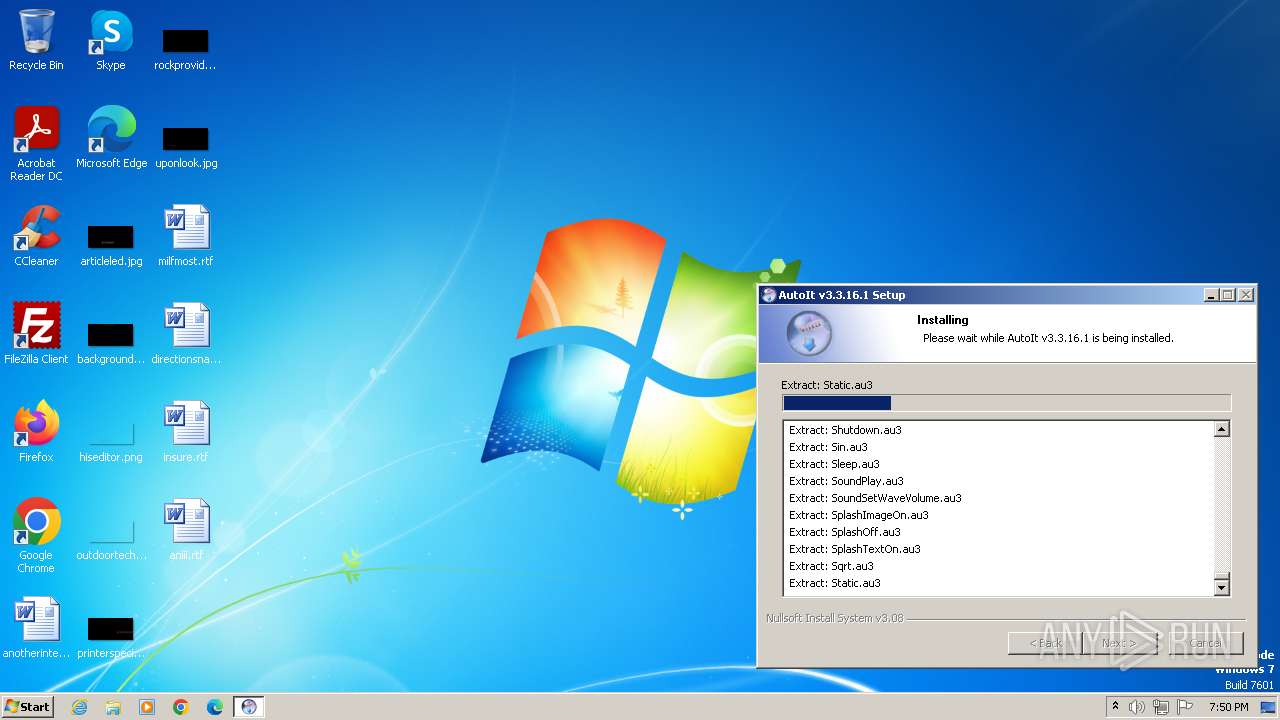This screenshot has height=720, width=1280.
Task: Select hiseditor.png file icon
Action: [x=111, y=440]
